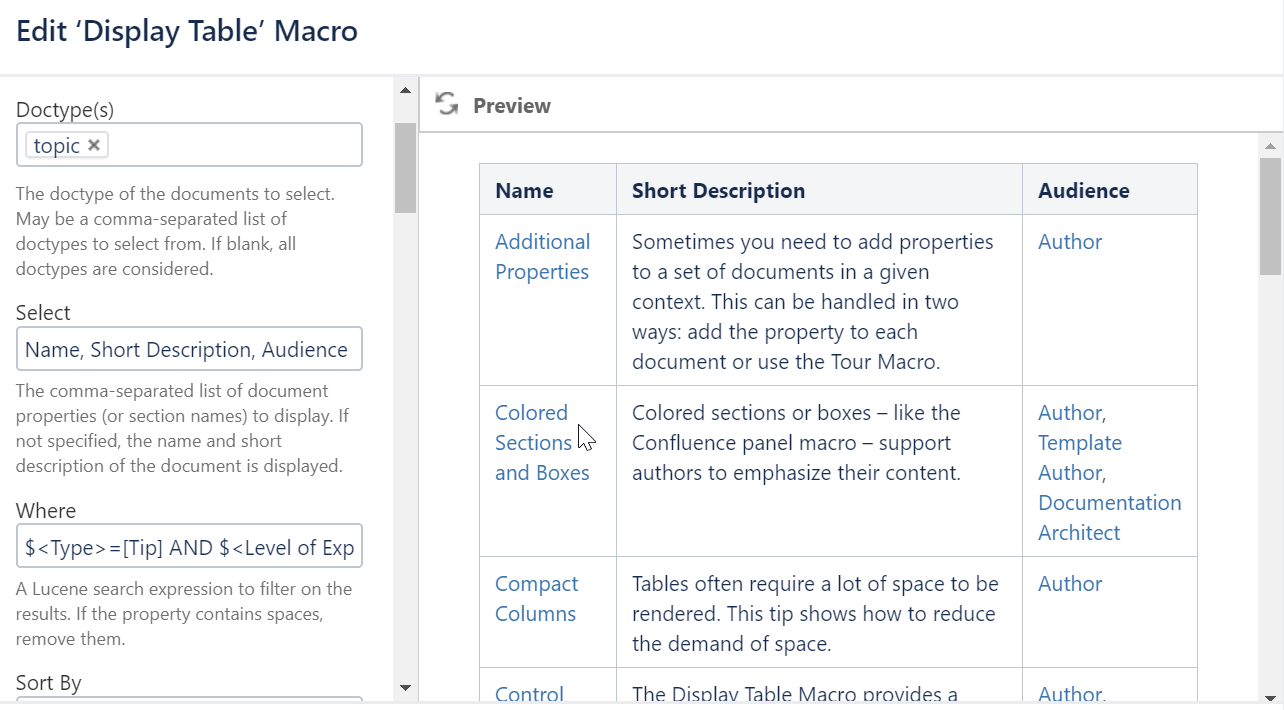
Task: Click the Preview reload arrow icon
Action: (x=446, y=104)
